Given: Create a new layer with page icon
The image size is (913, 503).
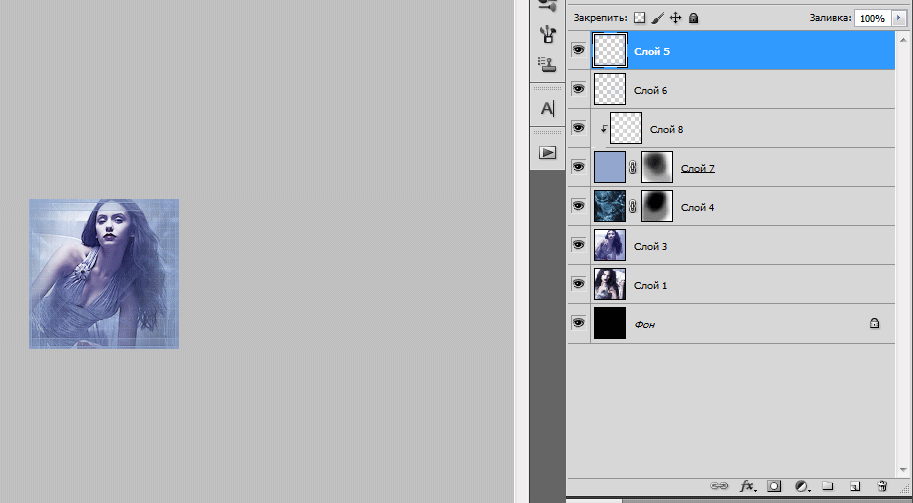Looking at the screenshot, I should [x=855, y=486].
